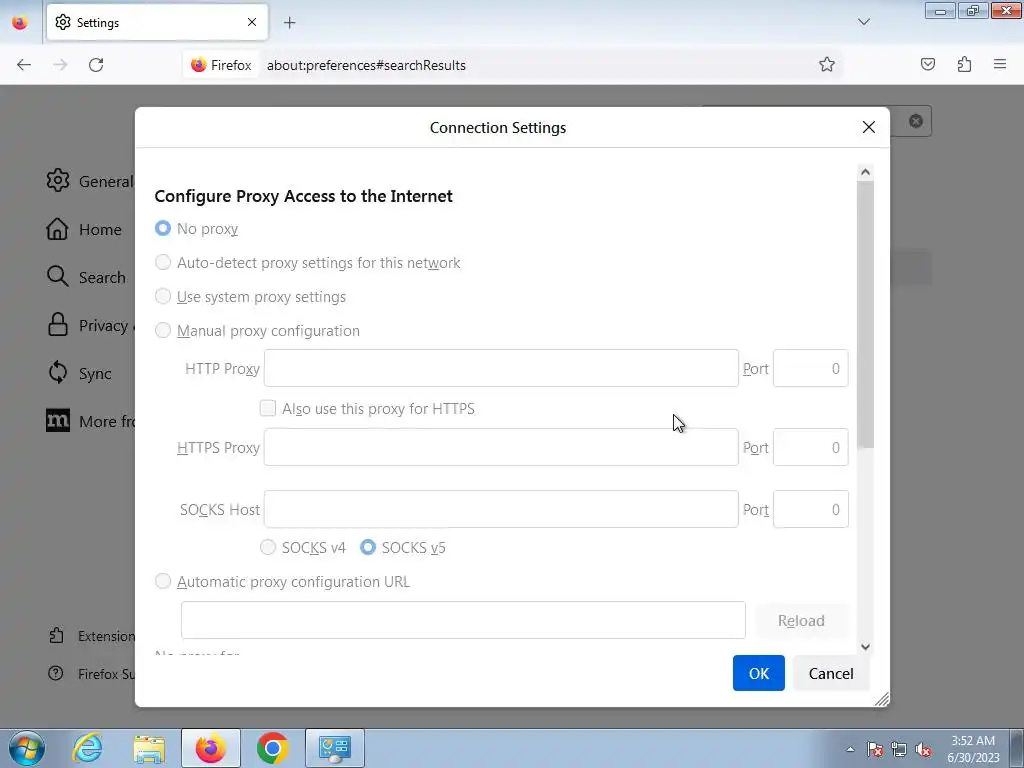Open Sync settings category
This screenshot has height=768, width=1024.
[80, 374]
